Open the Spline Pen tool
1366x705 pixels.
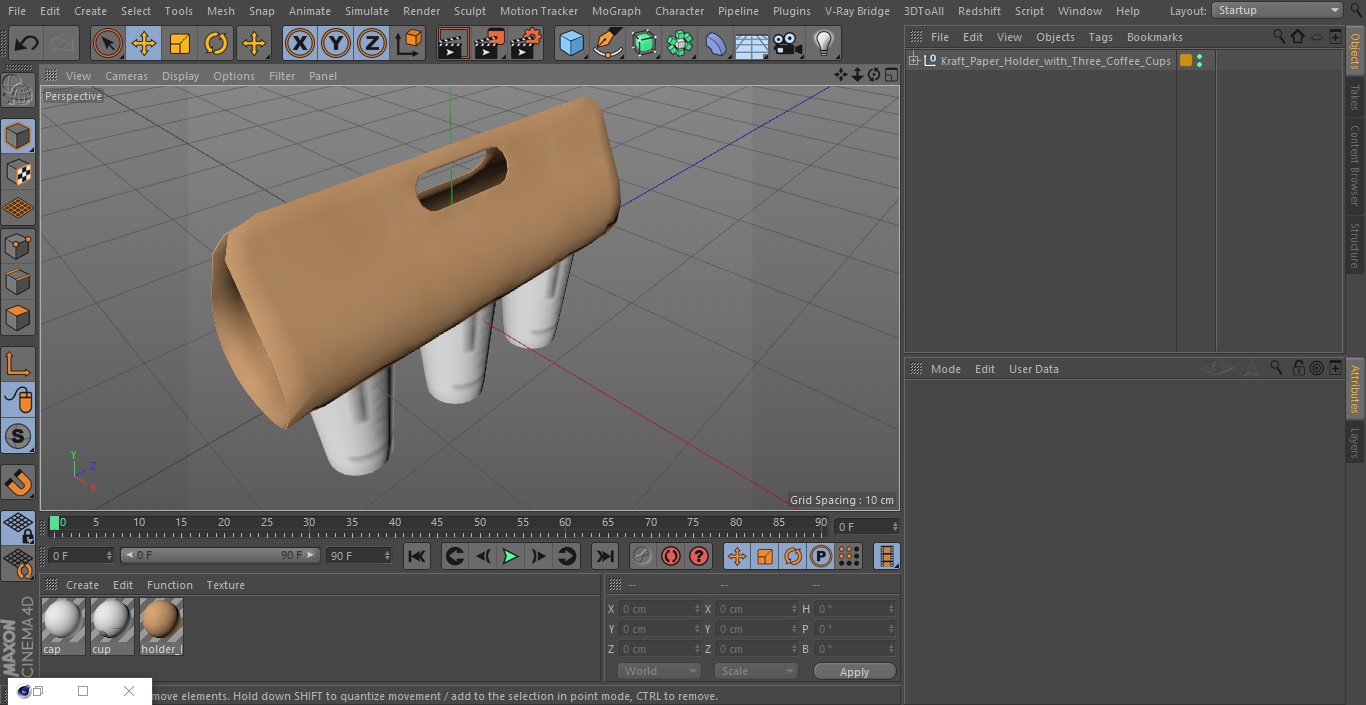click(x=607, y=43)
